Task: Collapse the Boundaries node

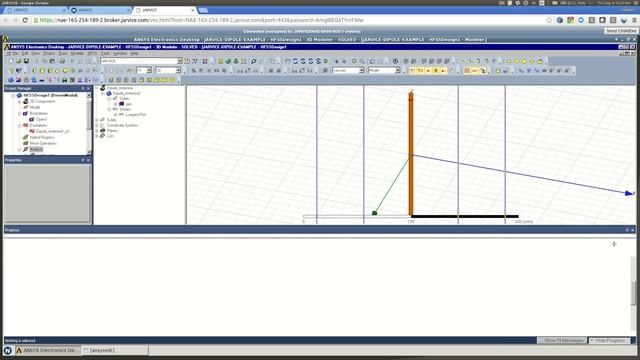Action: click(20, 113)
